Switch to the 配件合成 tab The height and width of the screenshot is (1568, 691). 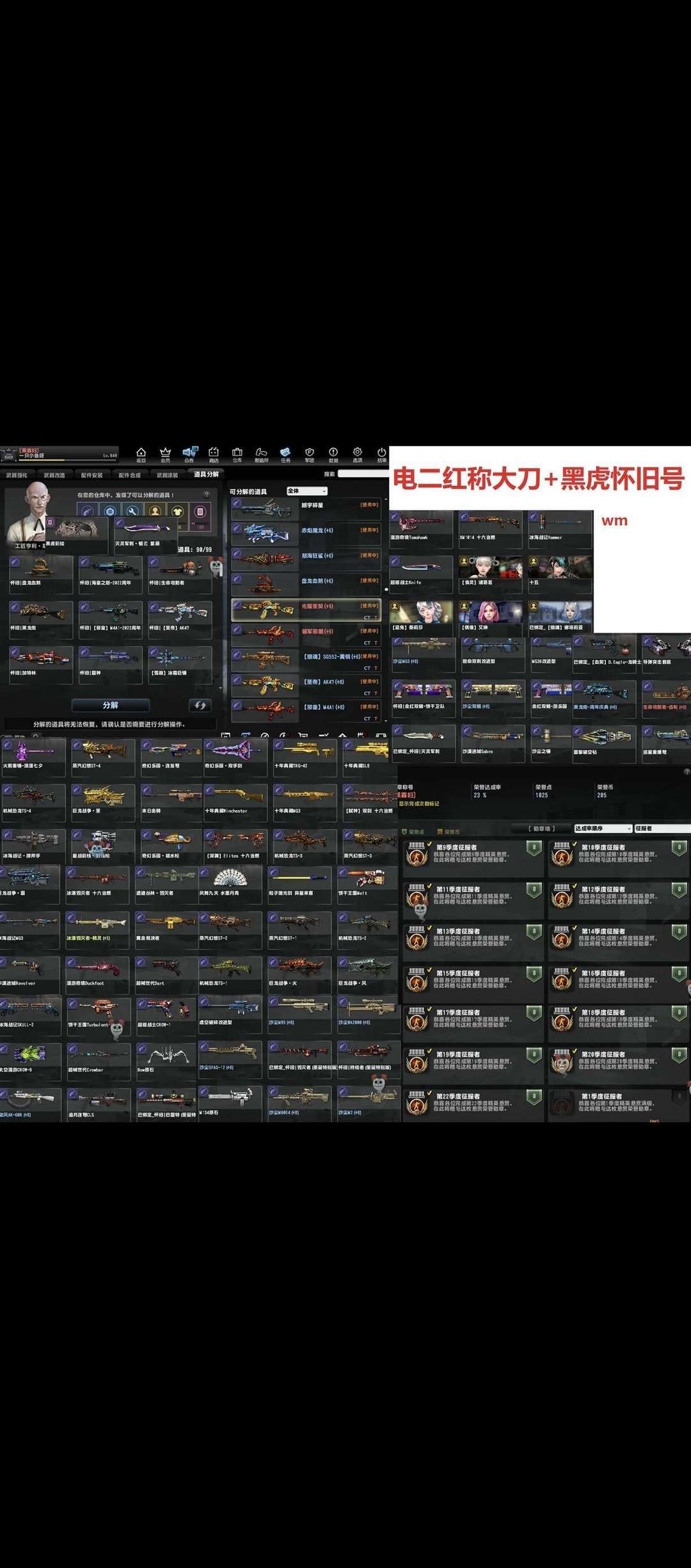pos(129,475)
